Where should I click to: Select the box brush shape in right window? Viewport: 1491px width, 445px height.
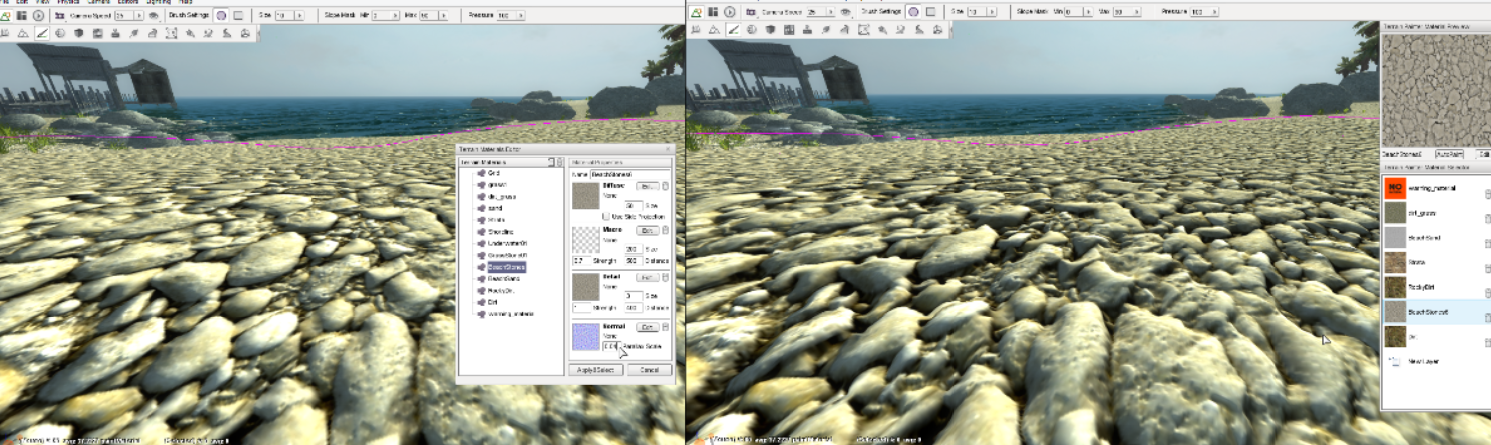930,12
